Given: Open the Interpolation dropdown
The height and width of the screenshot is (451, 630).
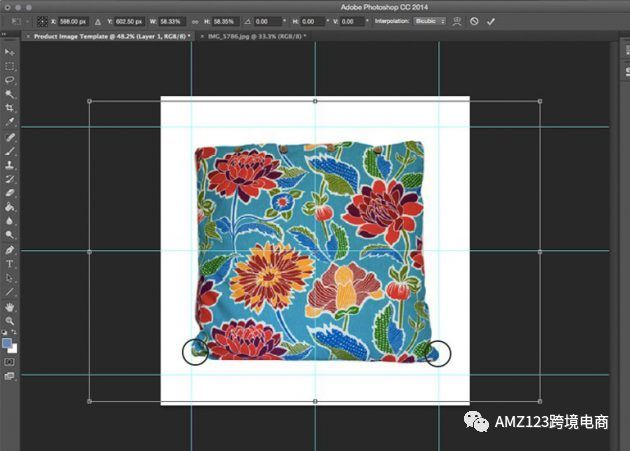Looking at the screenshot, I should coord(430,20).
